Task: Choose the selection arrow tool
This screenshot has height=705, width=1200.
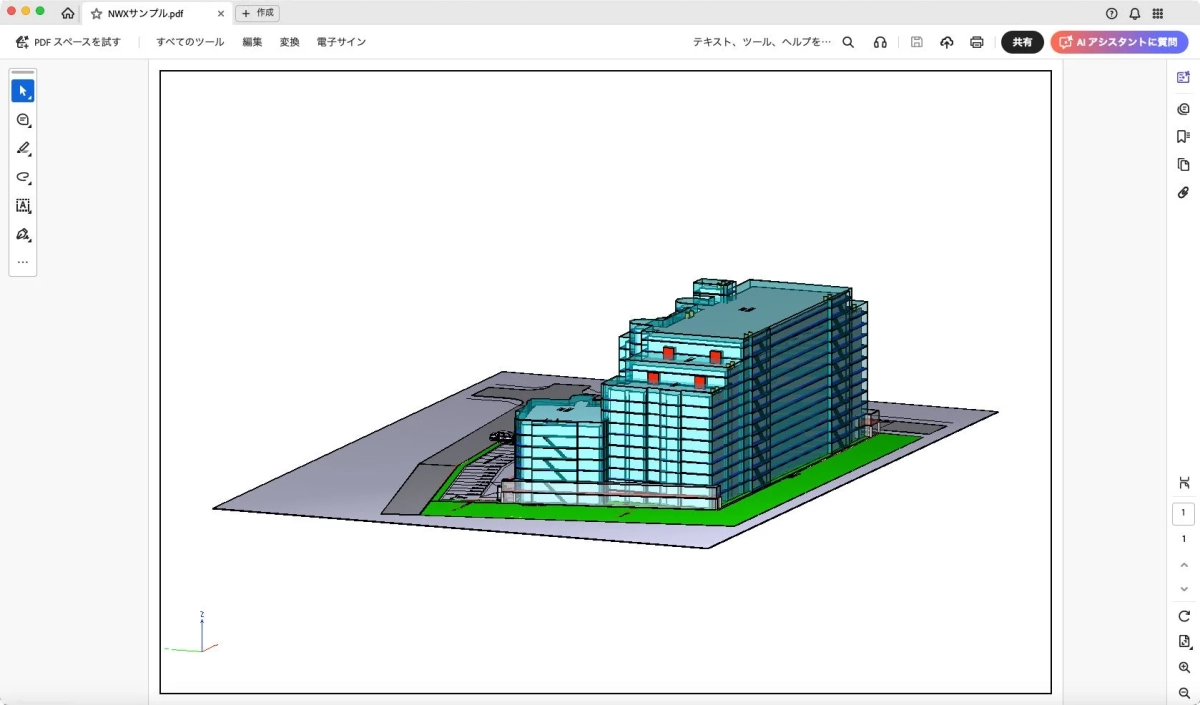Action: point(23,91)
